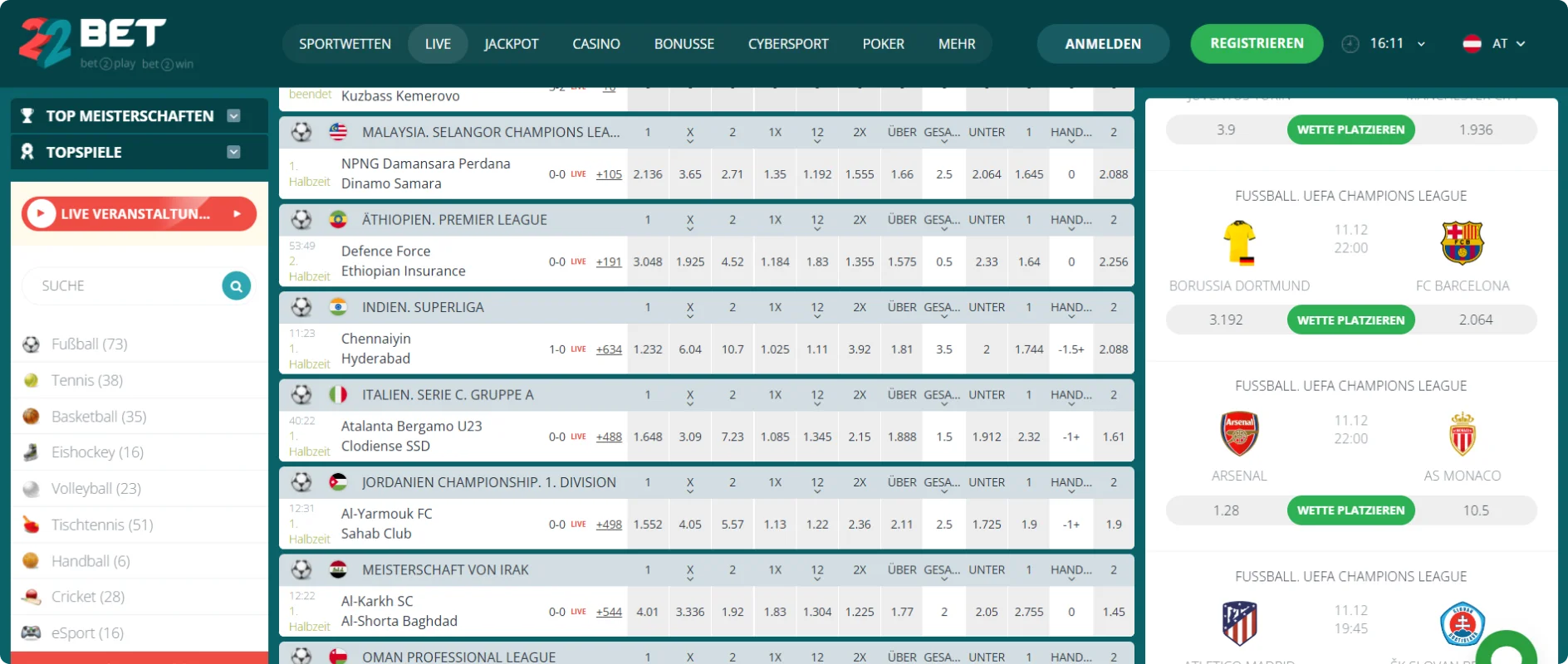
Task: Place bet on Dortmund vs Barcelona
Action: (x=1350, y=320)
